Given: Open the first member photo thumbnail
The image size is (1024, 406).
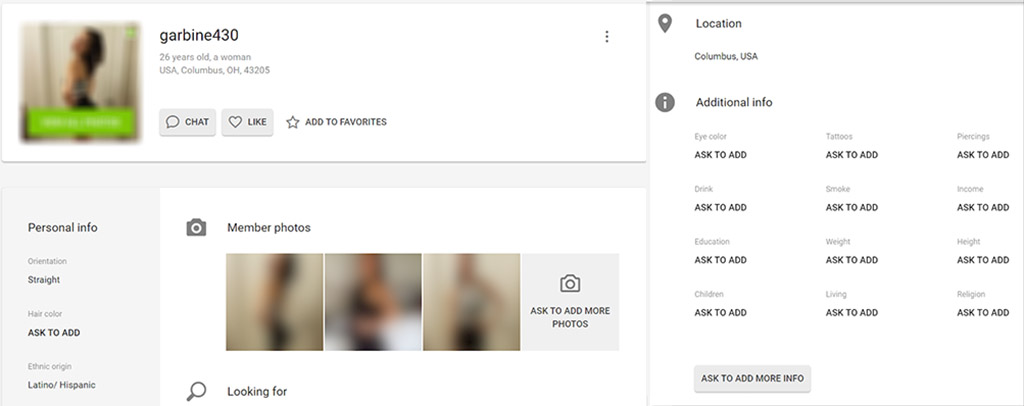Looking at the screenshot, I should (x=274, y=302).
